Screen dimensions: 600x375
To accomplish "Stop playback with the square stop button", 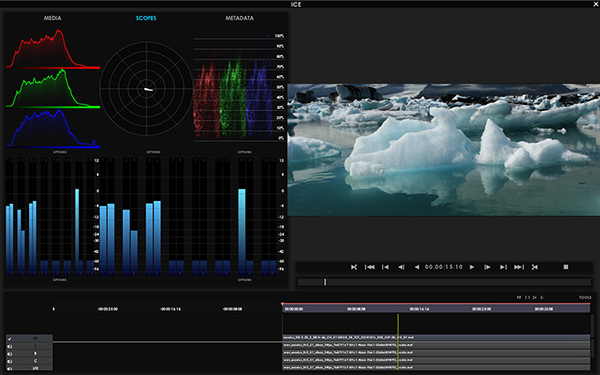I will [566, 267].
